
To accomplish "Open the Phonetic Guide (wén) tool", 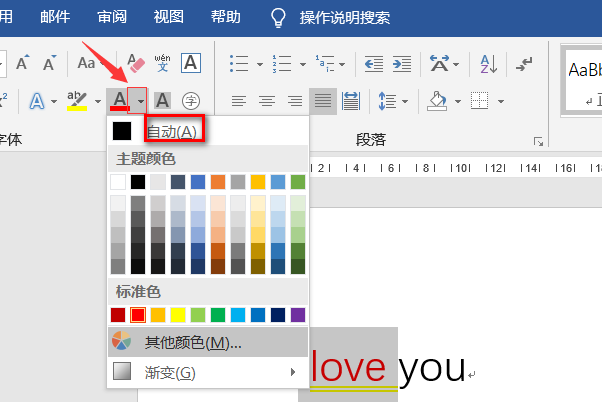I will click(162, 63).
